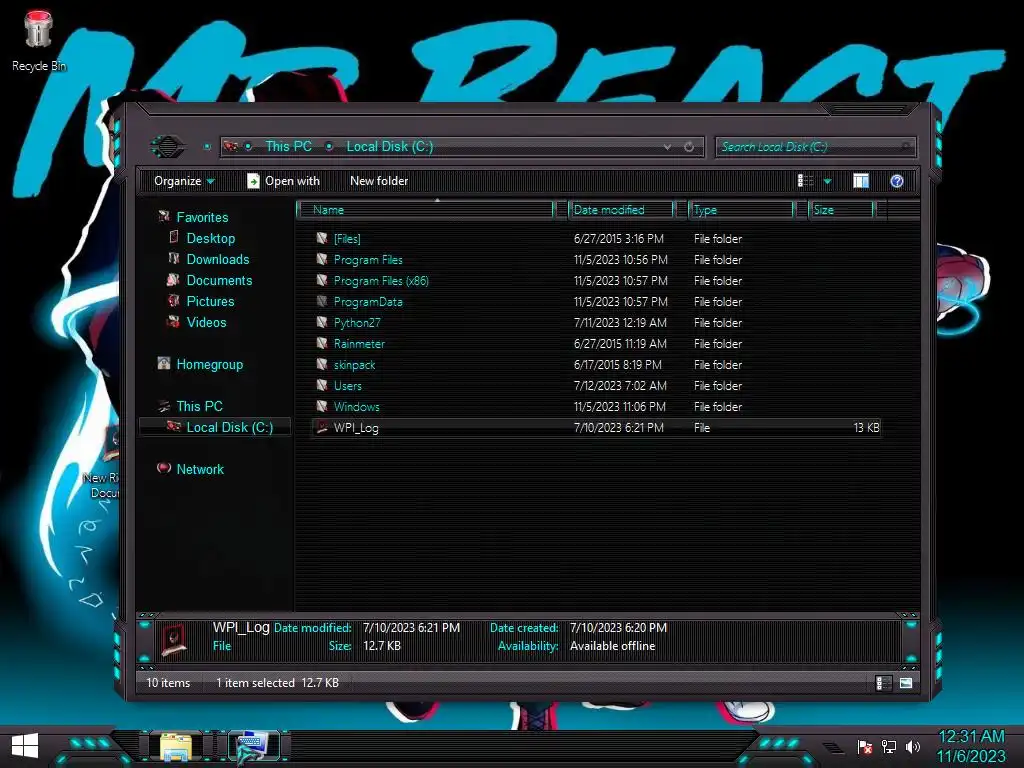This screenshot has height=768, width=1024.
Task: Click the New folder button
Action: click(x=379, y=181)
